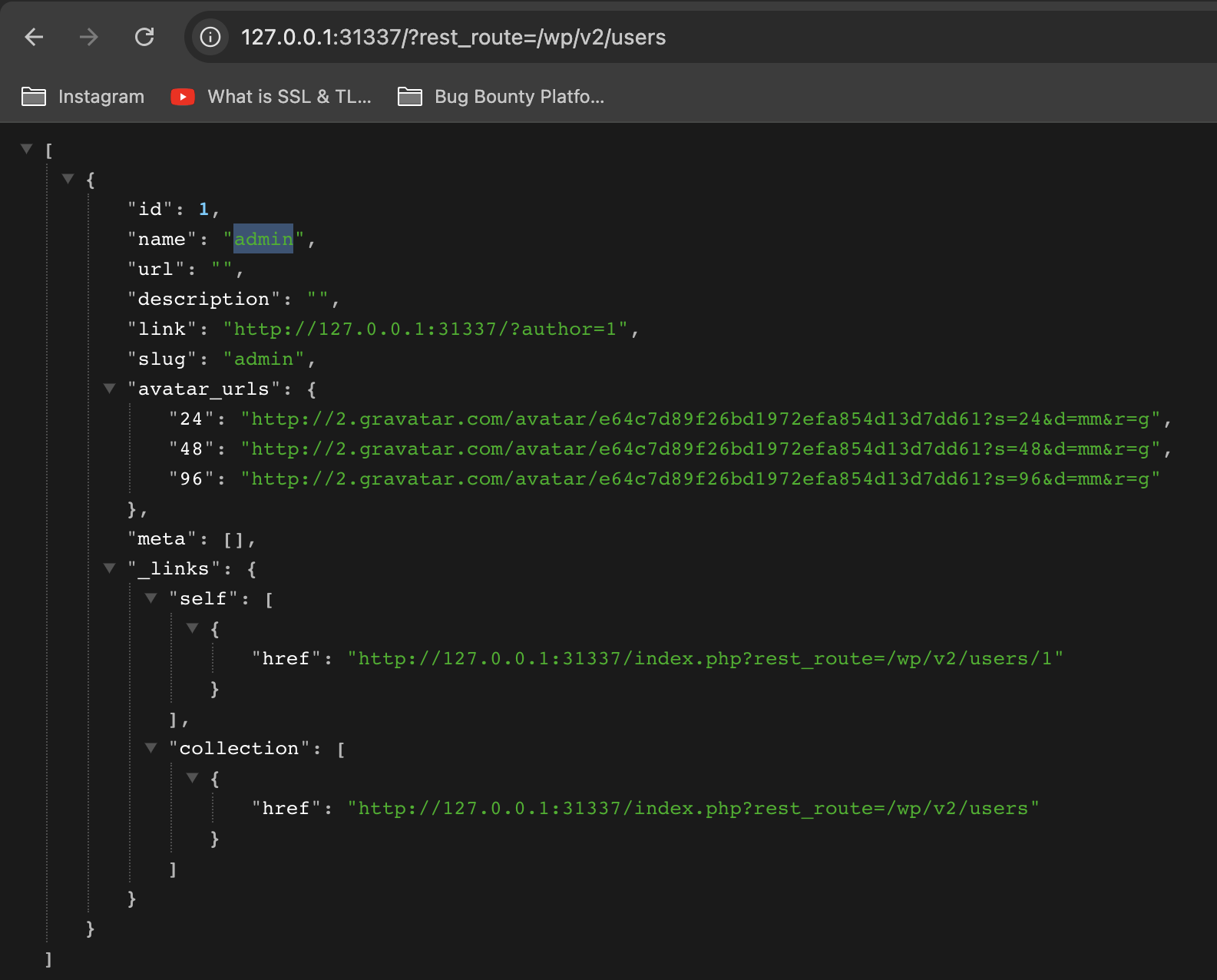The width and height of the screenshot is (1217, 980).
Task: Collapse the _links object
Action: [110, 568]
